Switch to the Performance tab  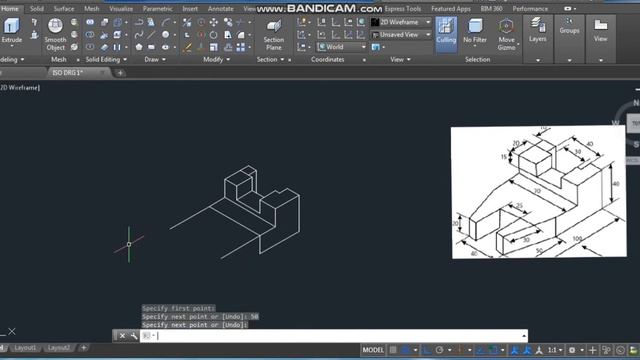pos(530,9)
